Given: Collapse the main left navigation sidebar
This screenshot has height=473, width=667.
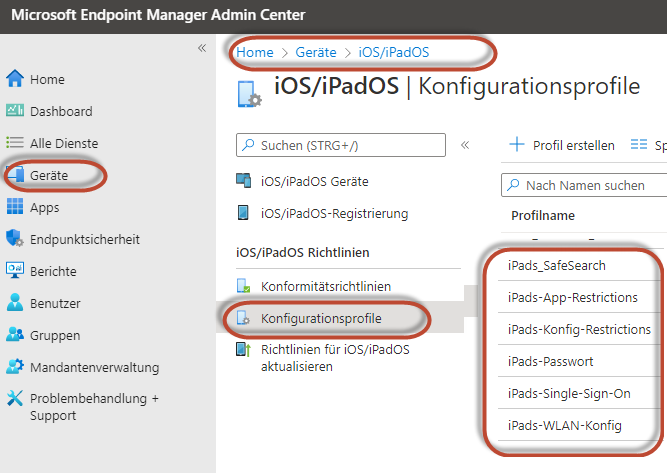Looking at the screenshot, I should [201, 48].
